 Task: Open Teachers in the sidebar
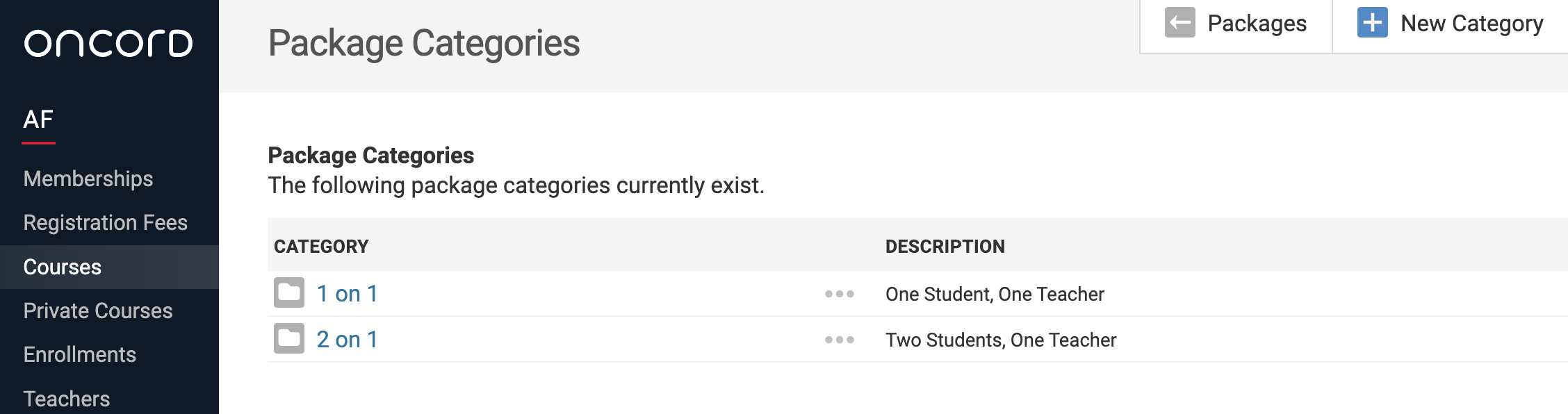[67, 399]
